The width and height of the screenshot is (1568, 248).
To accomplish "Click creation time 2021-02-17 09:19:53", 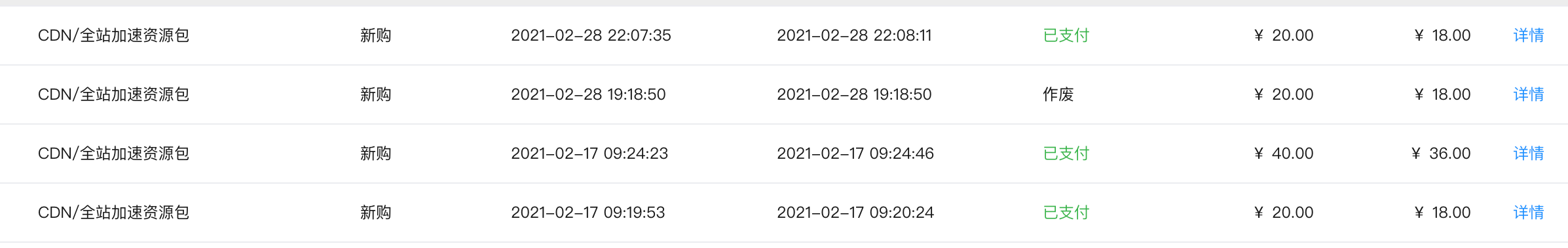I will click(588, 213).
